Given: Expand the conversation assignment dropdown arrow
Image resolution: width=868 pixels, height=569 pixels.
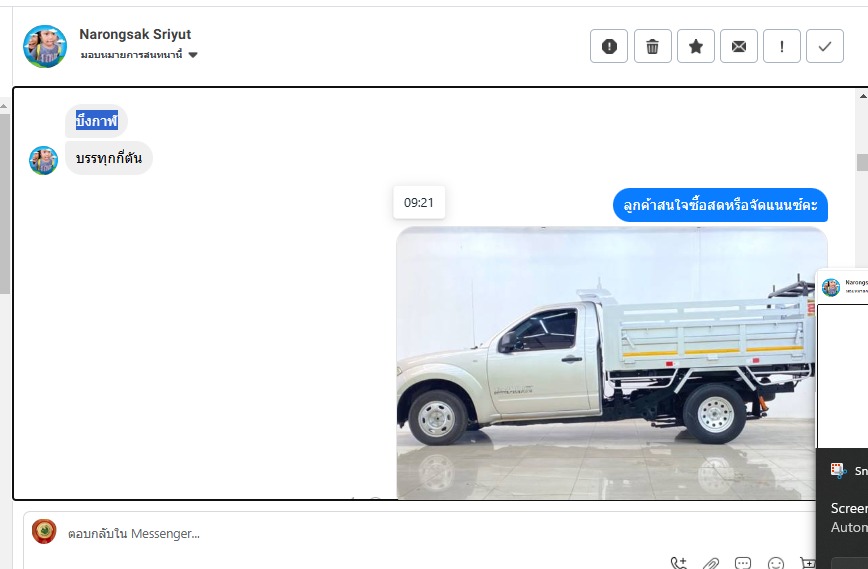Looking at the screenshot, I should 193,55.
